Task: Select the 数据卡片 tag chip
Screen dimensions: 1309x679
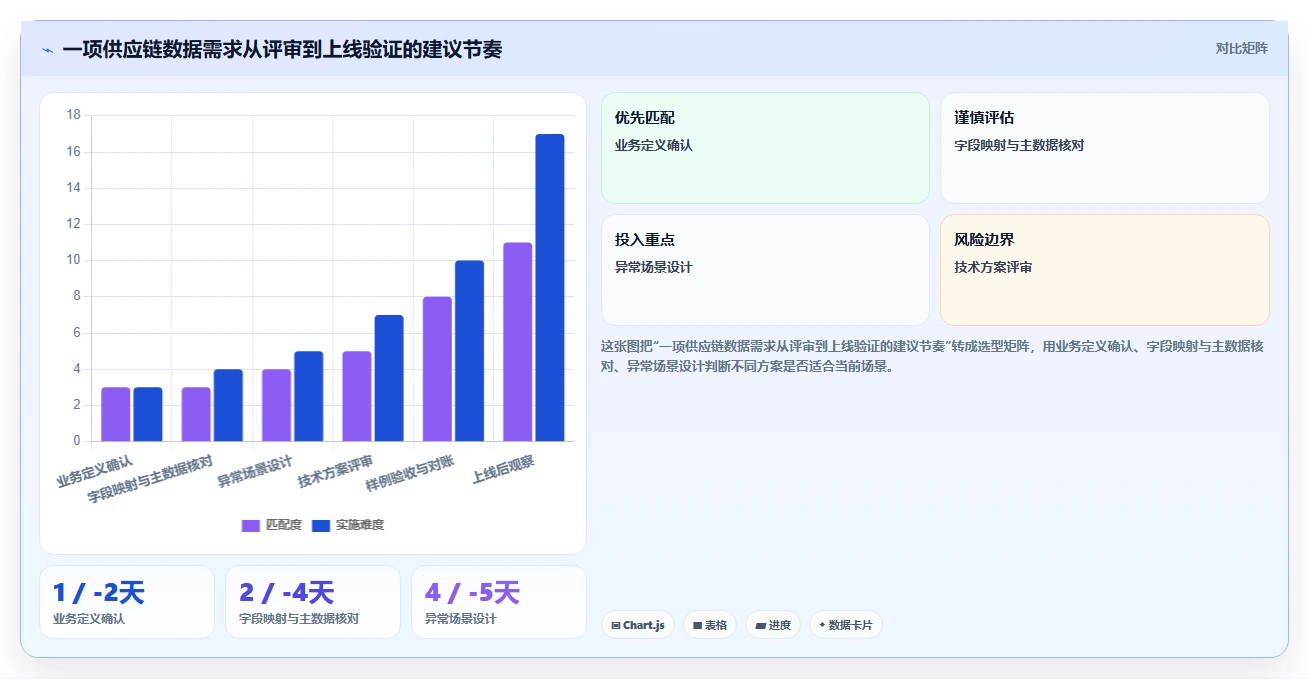Action: point(846,625)
